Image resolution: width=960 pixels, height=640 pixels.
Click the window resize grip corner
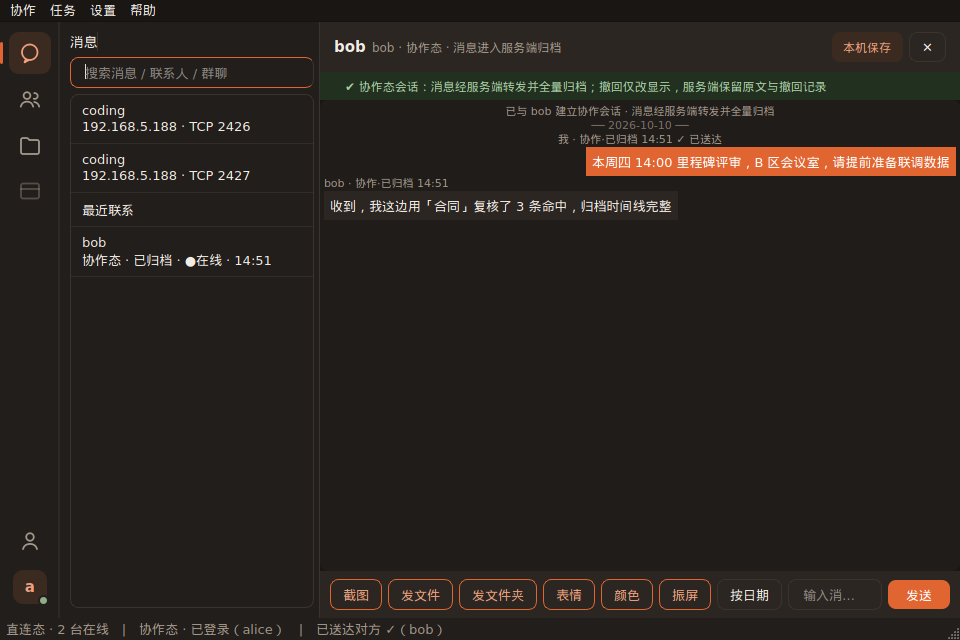tap(954, 634)
